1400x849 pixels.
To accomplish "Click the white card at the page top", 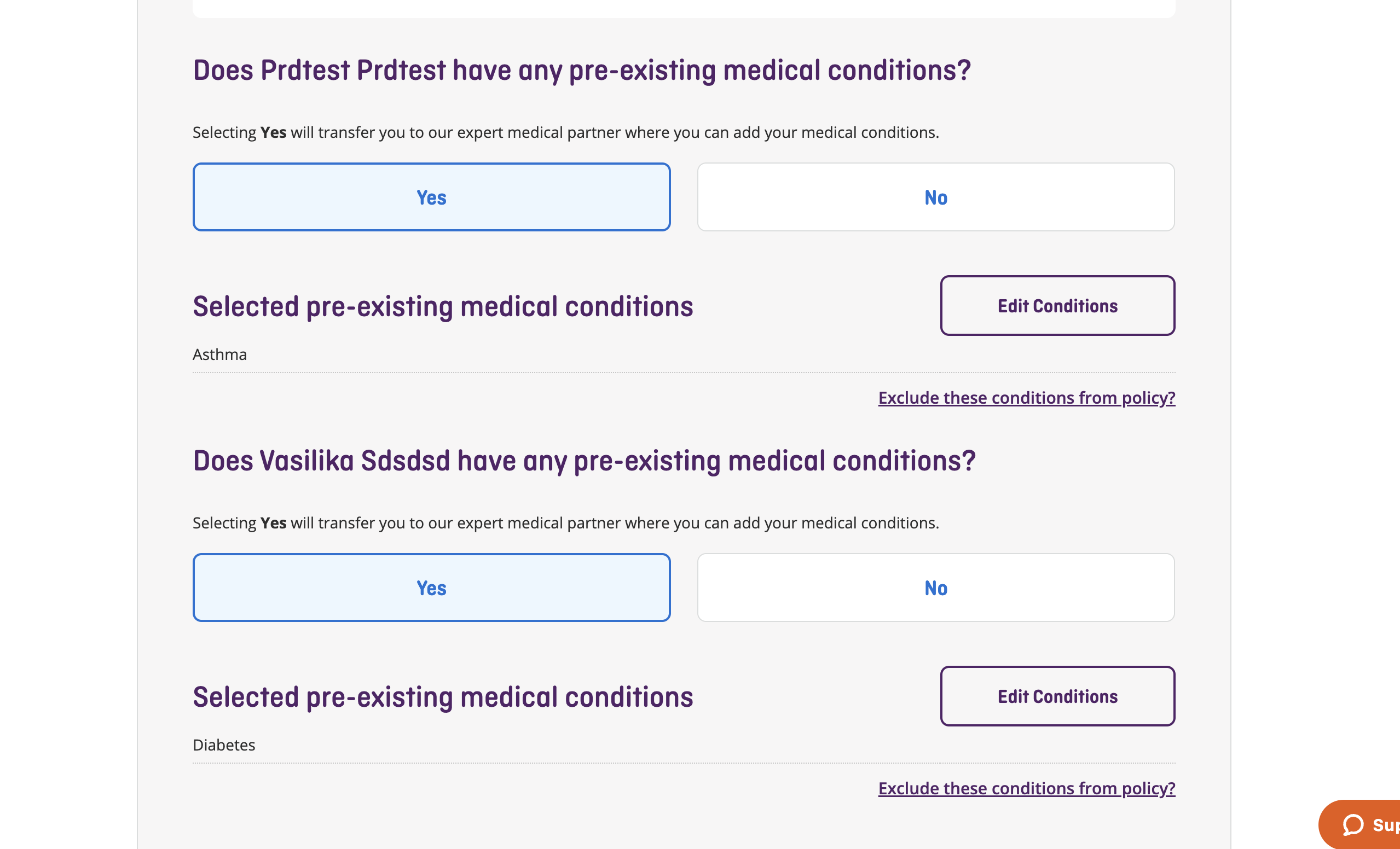I will [684, 8].
